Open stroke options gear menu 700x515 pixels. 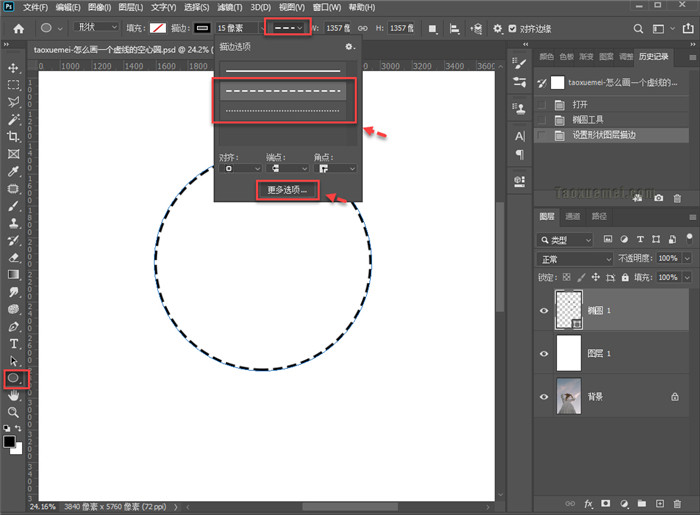click(350, 46)
